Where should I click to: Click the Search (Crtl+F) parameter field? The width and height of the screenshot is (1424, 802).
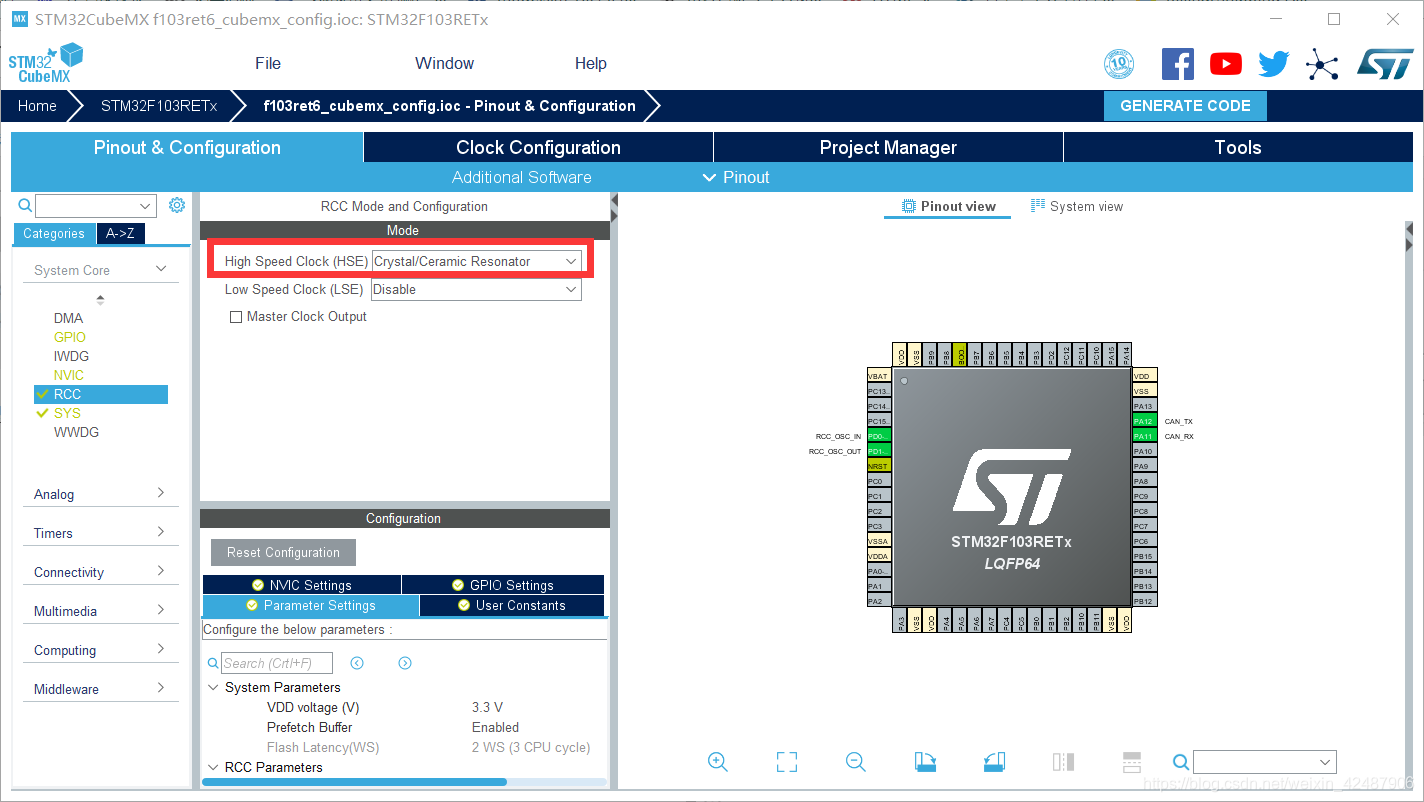click(277, 663)
